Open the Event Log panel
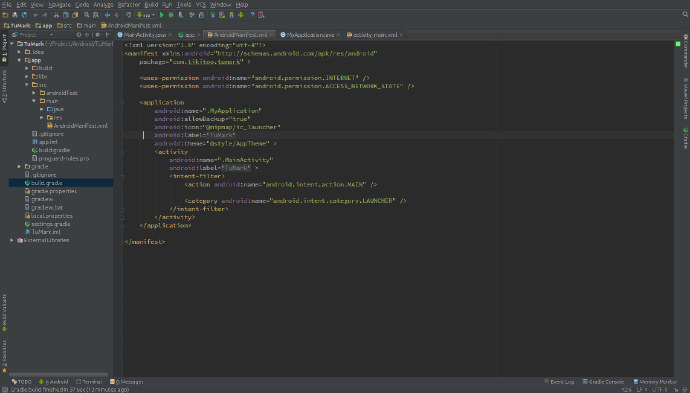This screenshot has width=690, height=393. click(559, 382)
